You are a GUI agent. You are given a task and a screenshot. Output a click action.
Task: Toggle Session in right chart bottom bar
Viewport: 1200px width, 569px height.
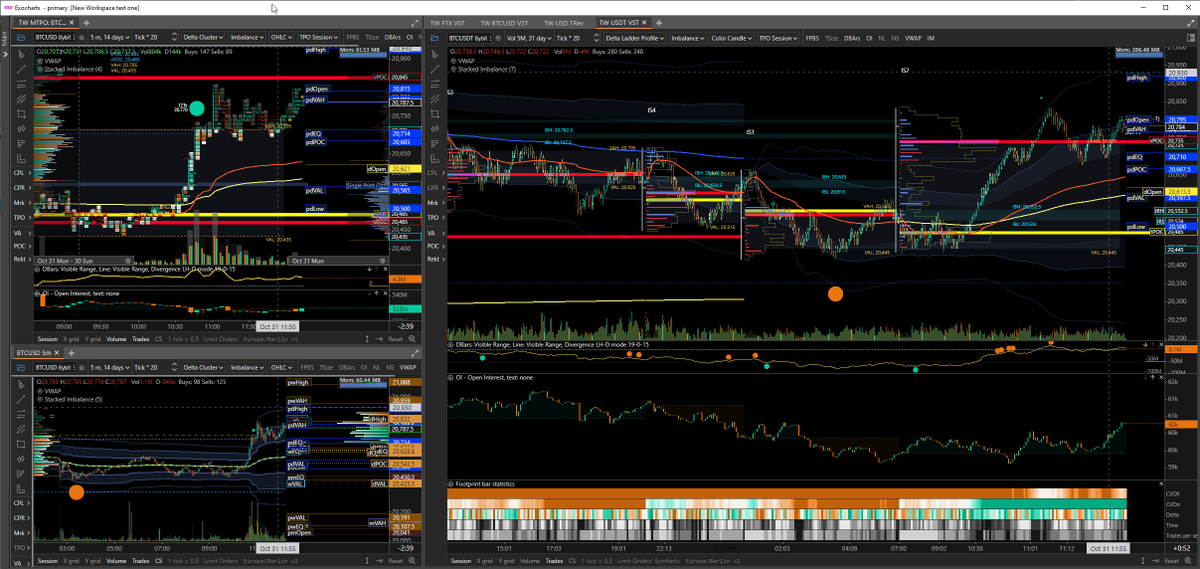tap(461, 560)
